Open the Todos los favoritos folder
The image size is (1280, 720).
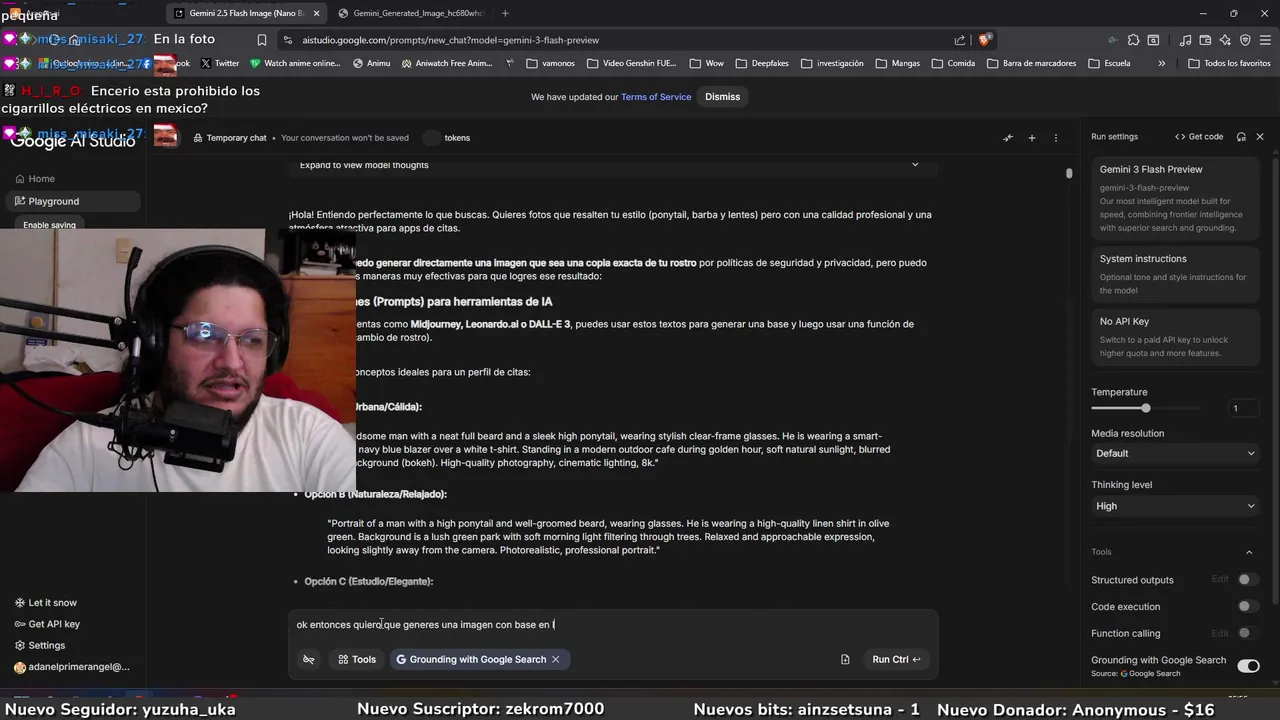[x=1229, y=63]
